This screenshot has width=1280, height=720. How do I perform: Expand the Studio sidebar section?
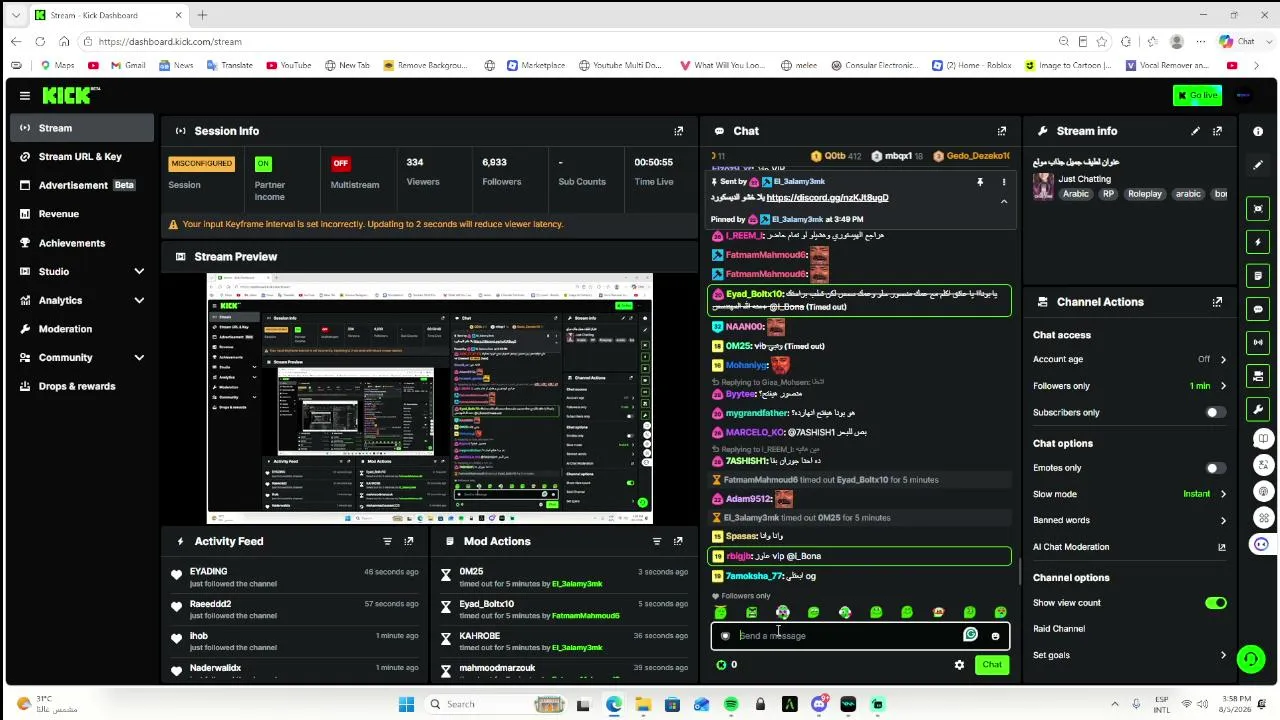(x=139, y=272)
